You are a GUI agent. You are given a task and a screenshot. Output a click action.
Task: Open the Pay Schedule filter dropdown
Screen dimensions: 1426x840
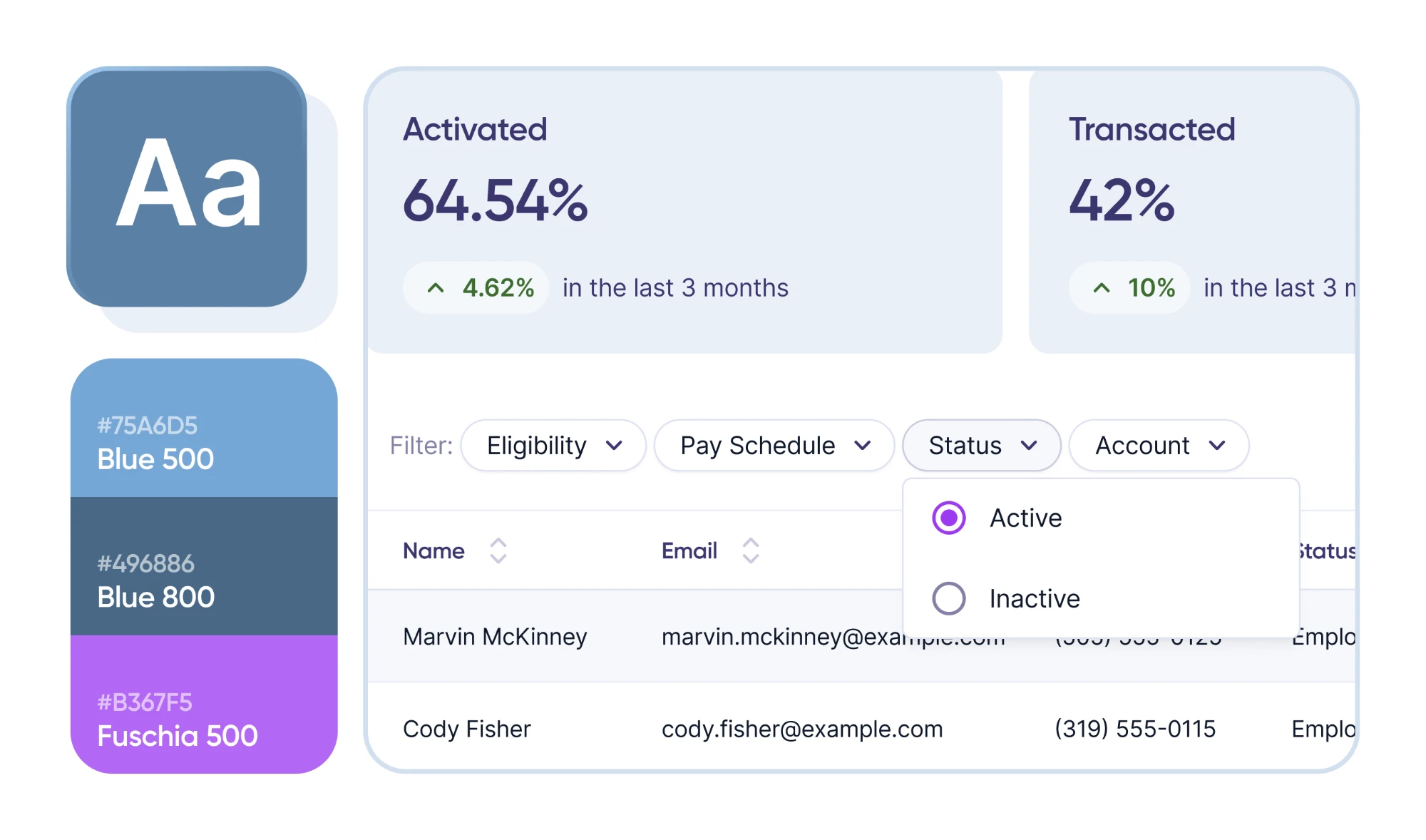[774, 446]
